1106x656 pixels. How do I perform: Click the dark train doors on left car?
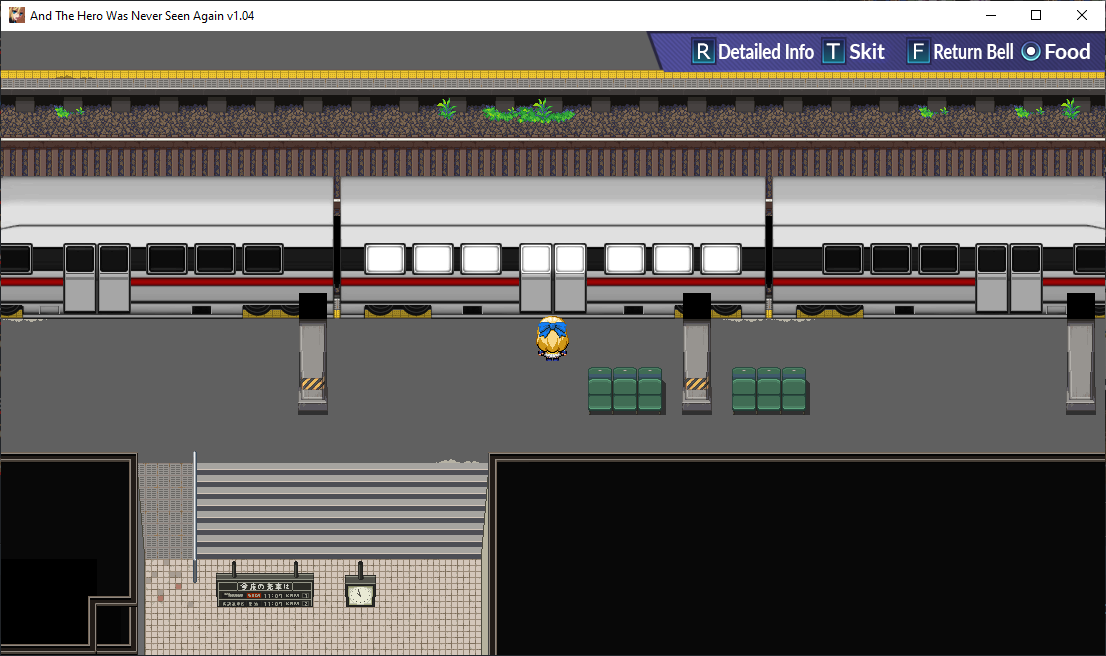(97, 278)
